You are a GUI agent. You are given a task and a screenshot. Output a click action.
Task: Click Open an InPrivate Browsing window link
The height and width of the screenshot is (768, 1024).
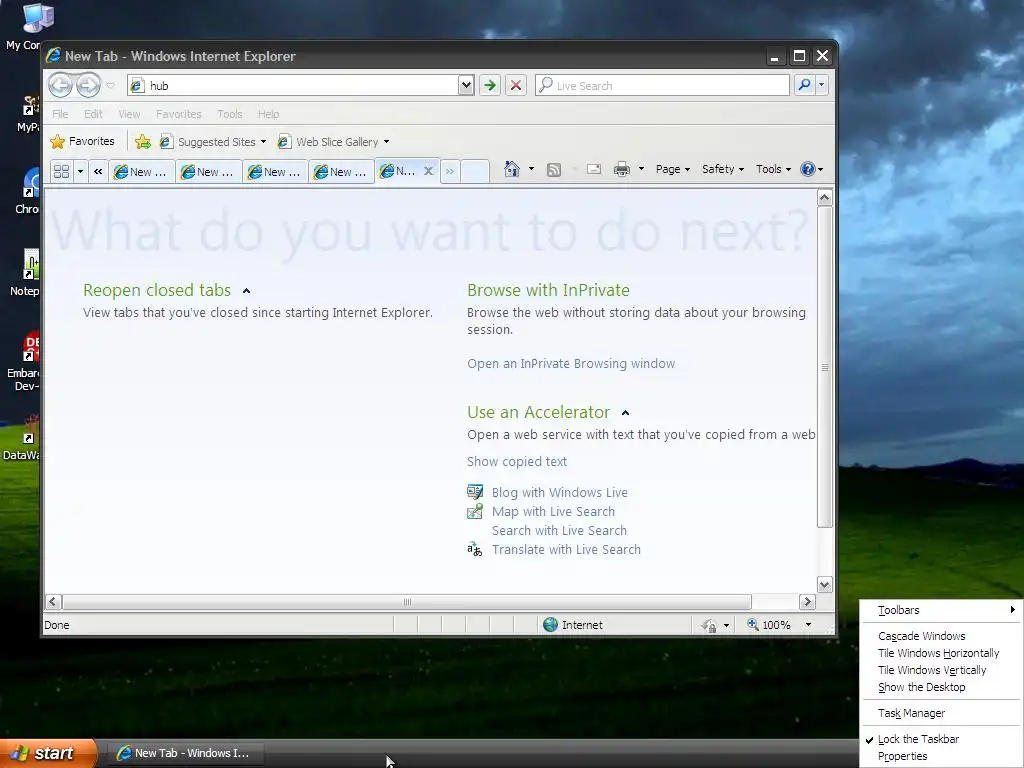pos(571,363)
